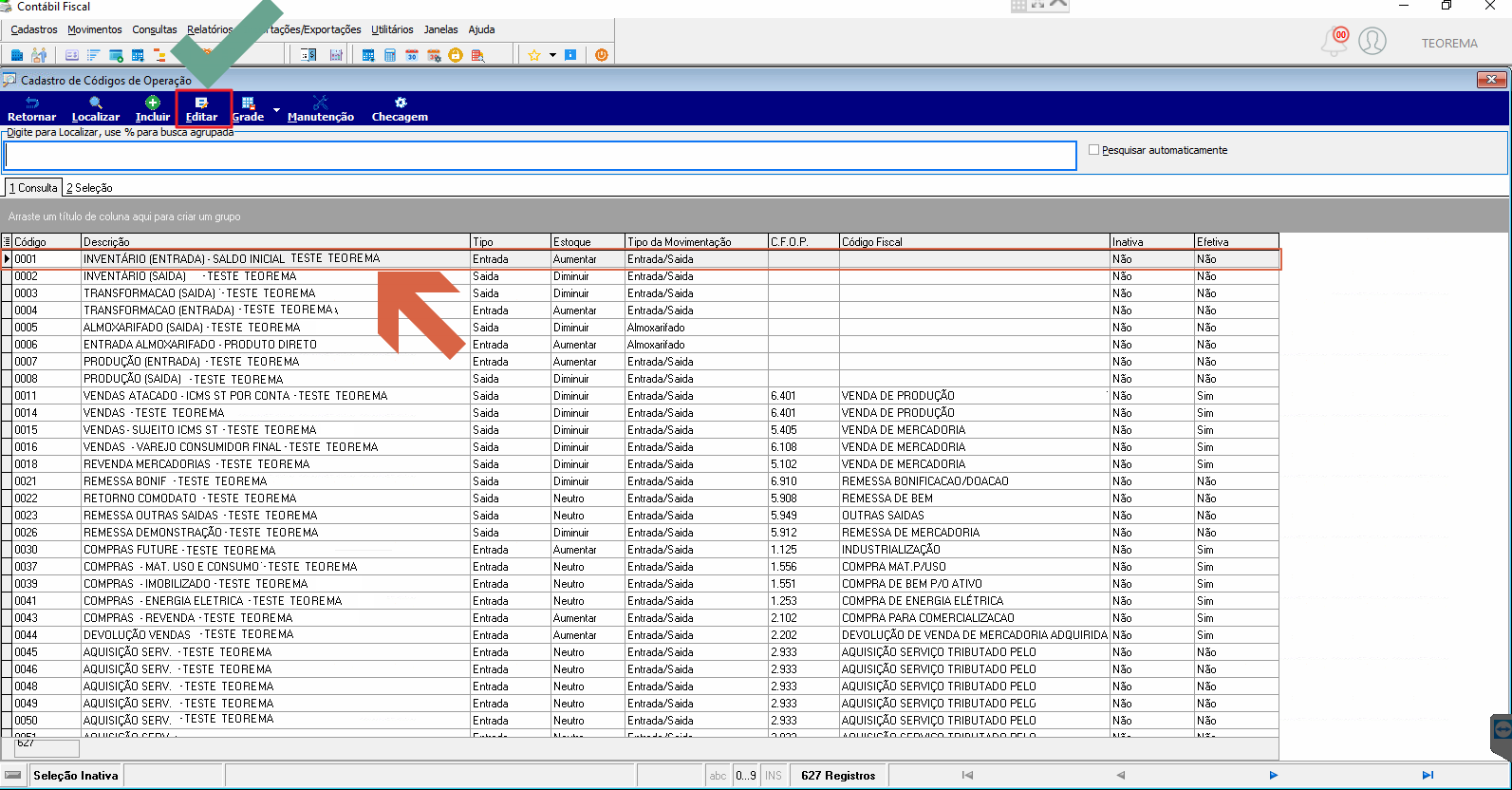Click the blue building icon in top toolbar
Viewport: 1512px width, 790px height.
(17, 55)
